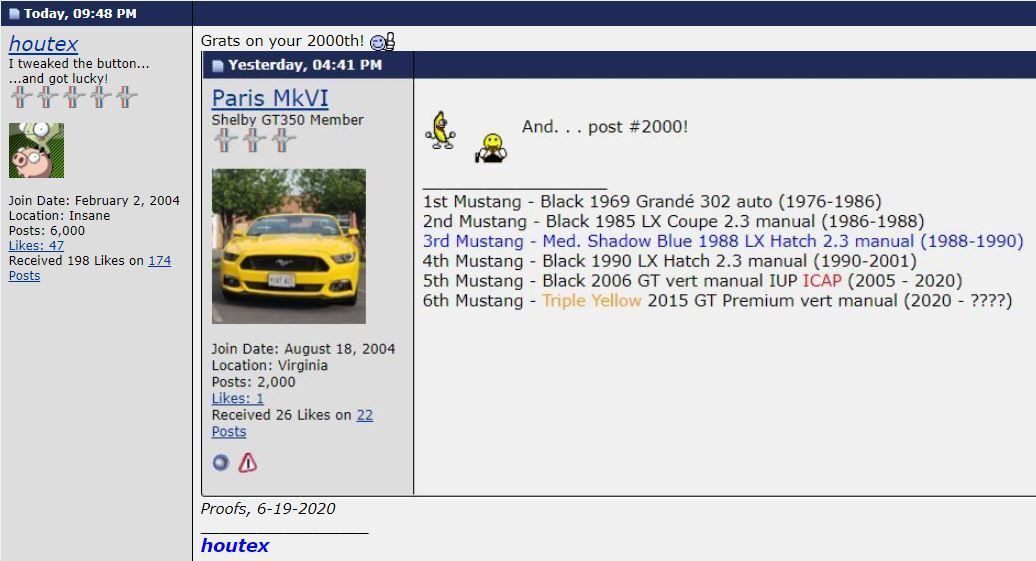Open the yellow Mustang avatar photo
Screen dimensions: 1036x561
tap(288, 246)
